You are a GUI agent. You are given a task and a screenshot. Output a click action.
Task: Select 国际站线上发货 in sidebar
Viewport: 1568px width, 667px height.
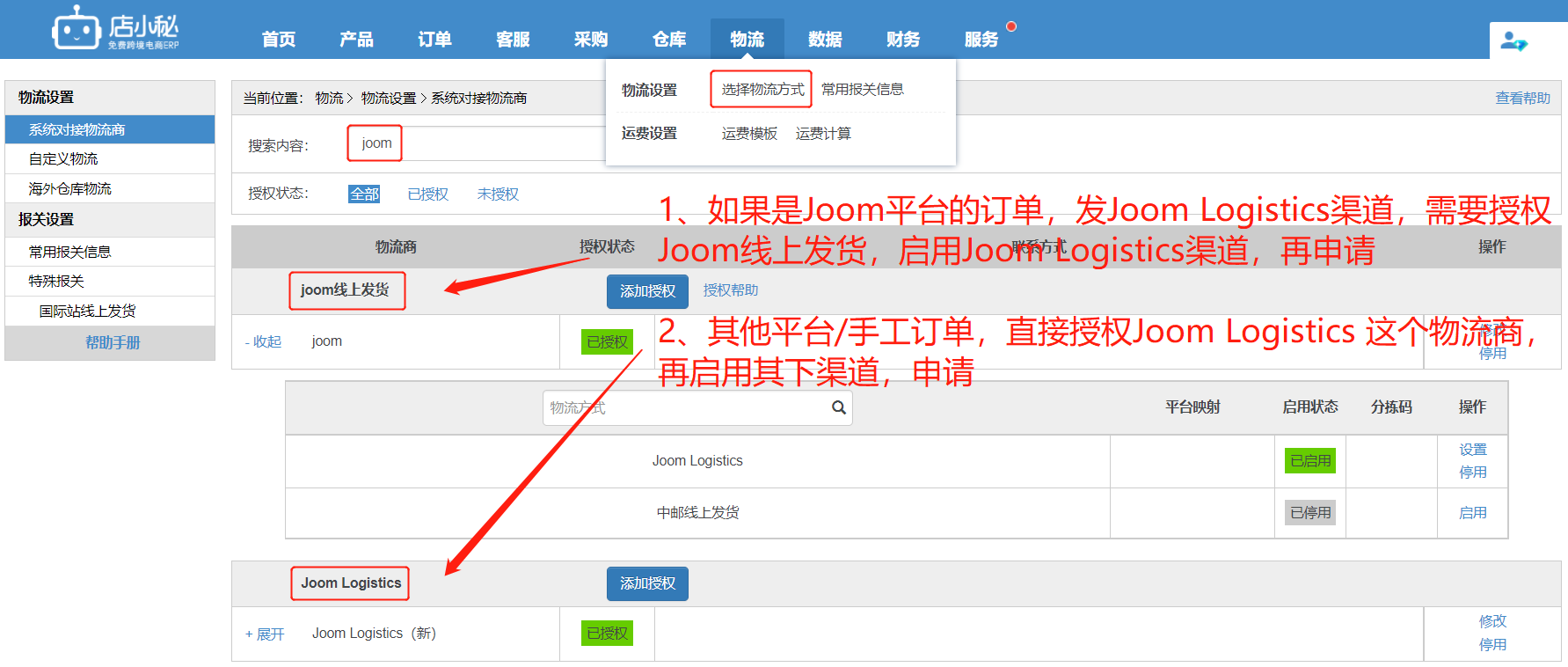[110, 311]
